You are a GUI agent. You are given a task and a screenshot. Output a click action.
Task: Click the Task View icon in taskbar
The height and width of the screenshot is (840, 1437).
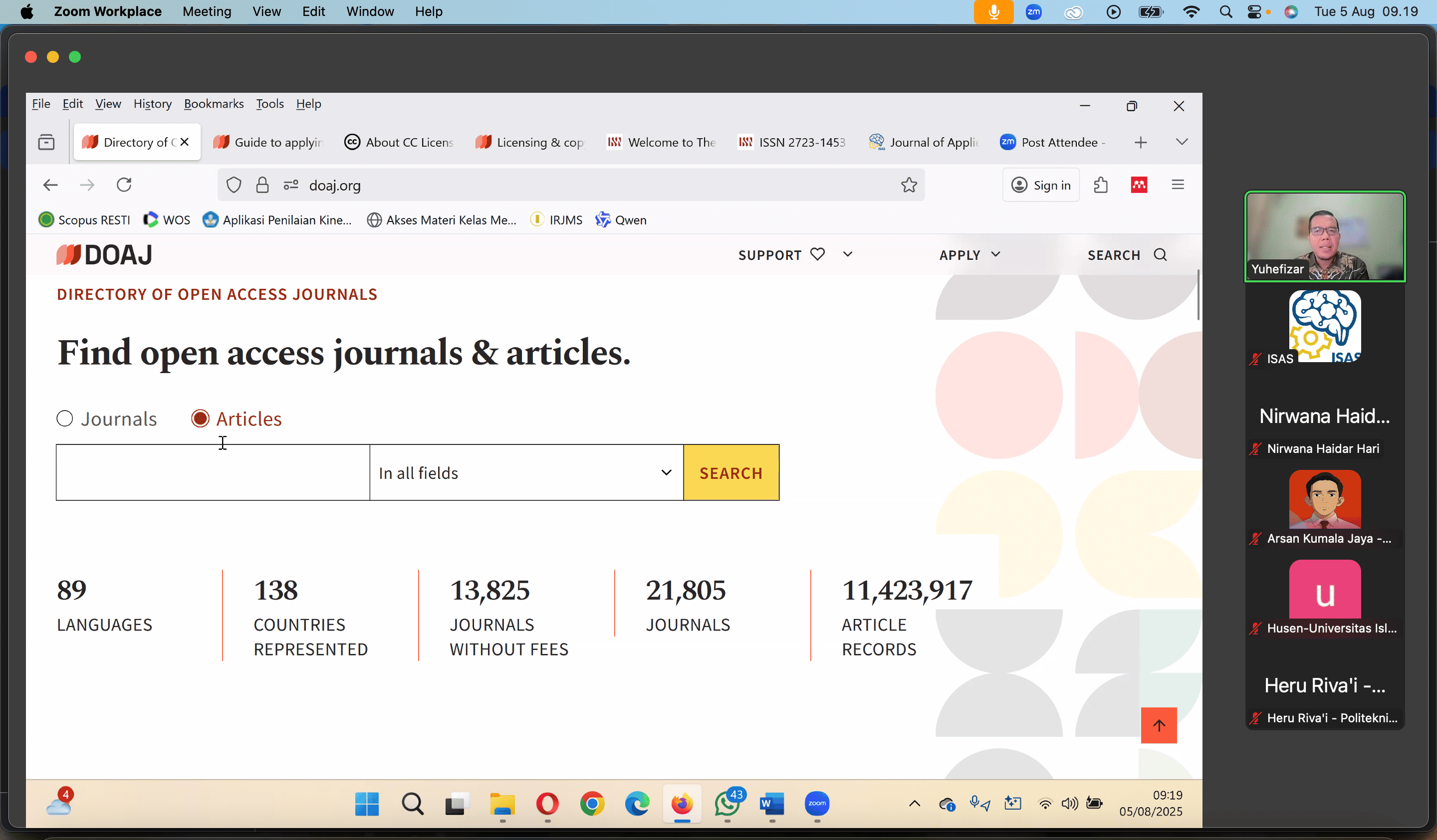tap(457, 804)
